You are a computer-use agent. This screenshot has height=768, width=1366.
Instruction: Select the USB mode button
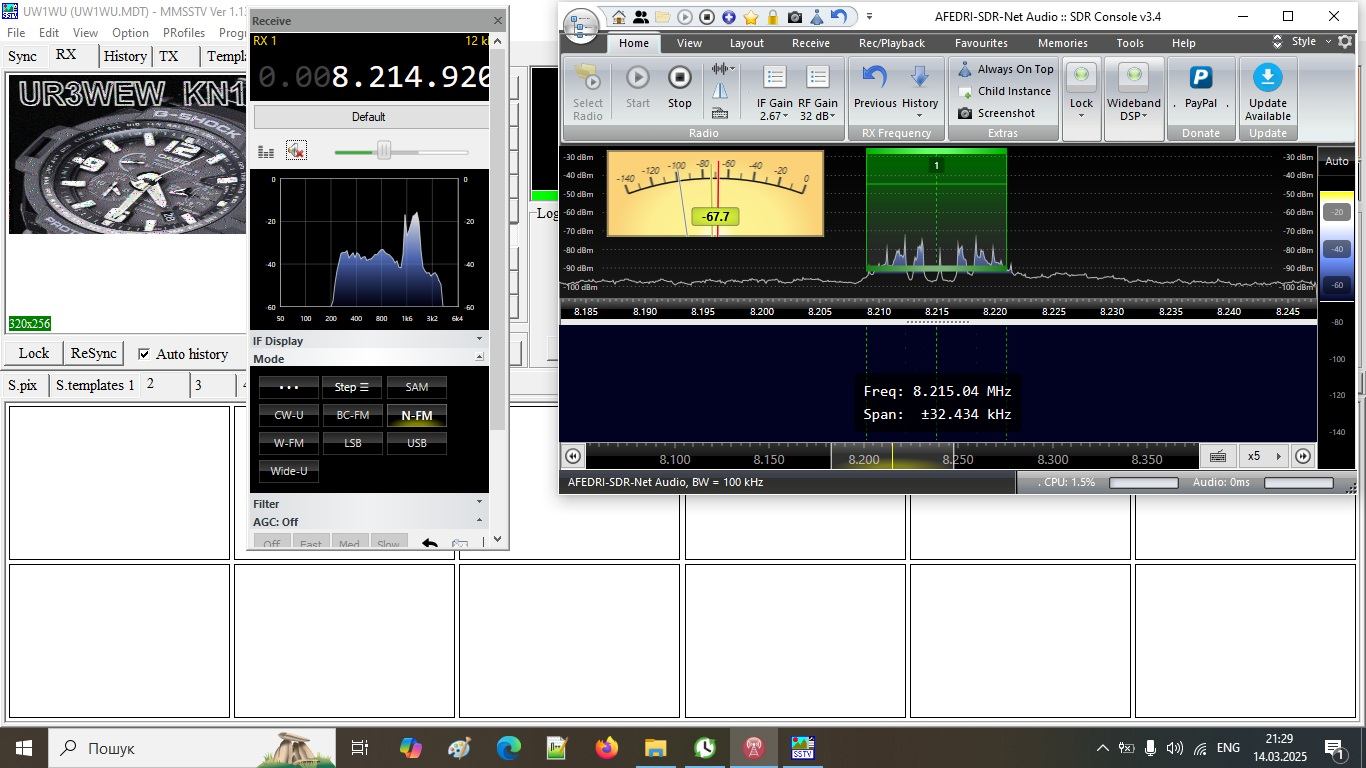416,443
